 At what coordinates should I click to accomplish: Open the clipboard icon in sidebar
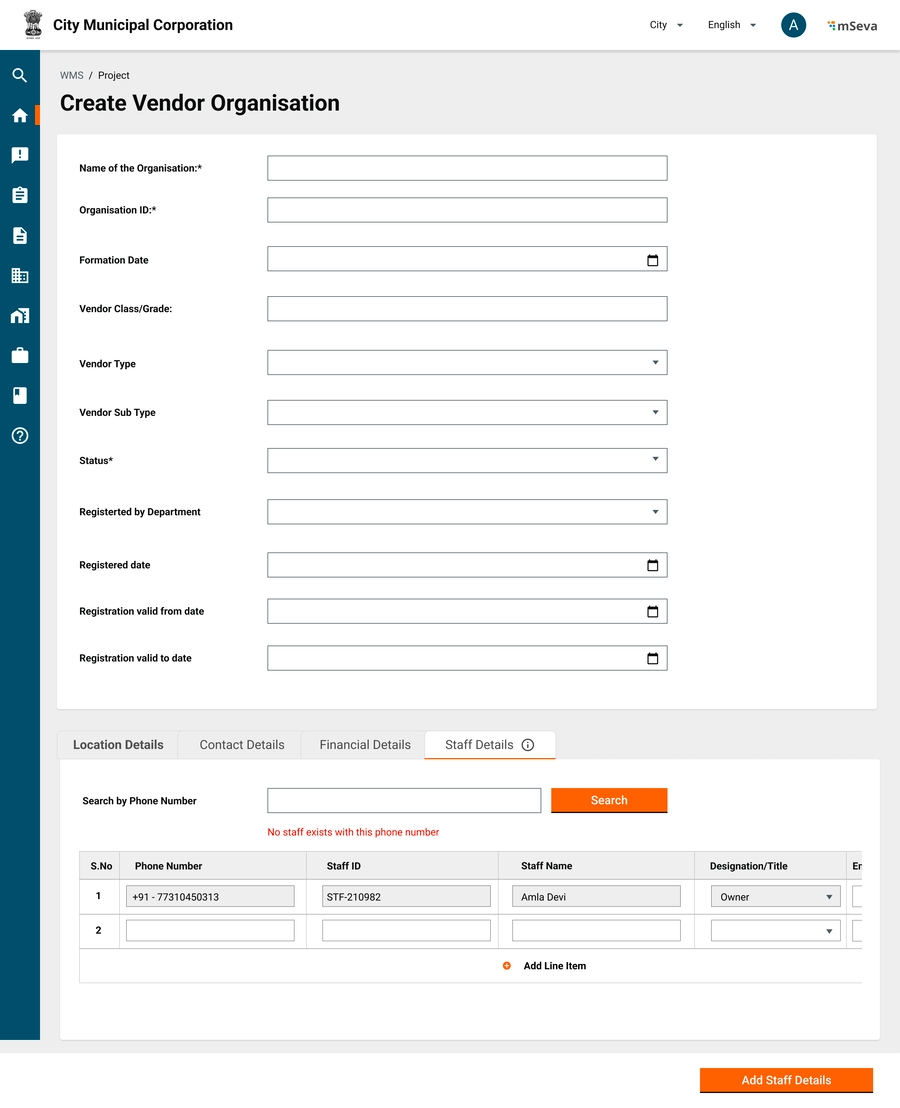(19, 195)
